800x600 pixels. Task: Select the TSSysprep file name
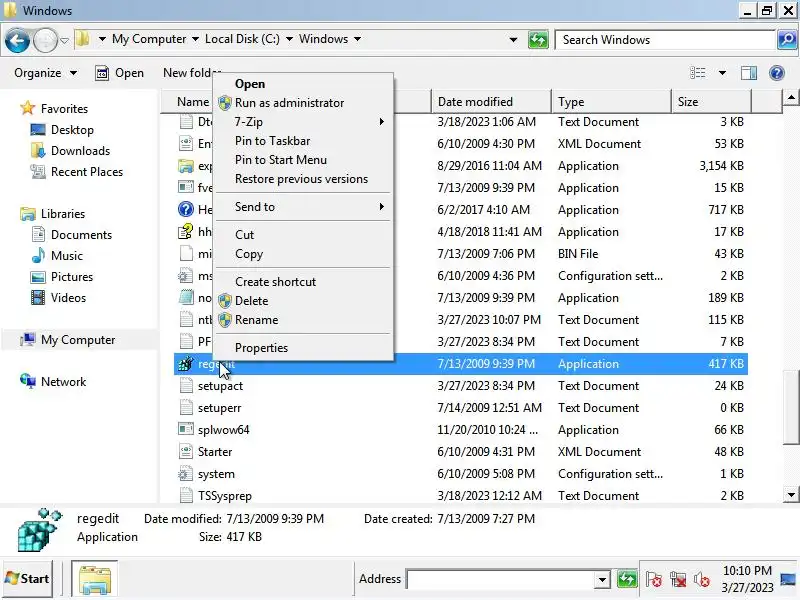(x=224, y=495)
